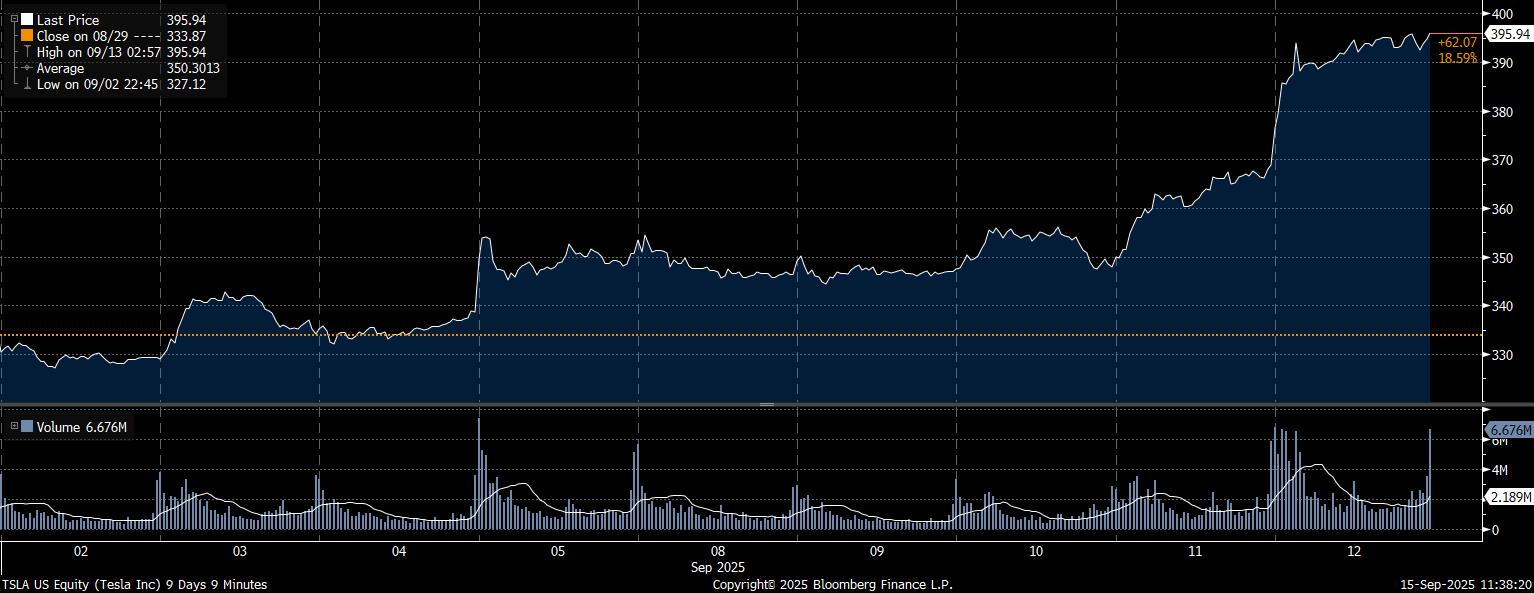Viewport: 1534px width, 593px height.
Task: Select the 05 date label on time axis
Action: click(558, 551)
